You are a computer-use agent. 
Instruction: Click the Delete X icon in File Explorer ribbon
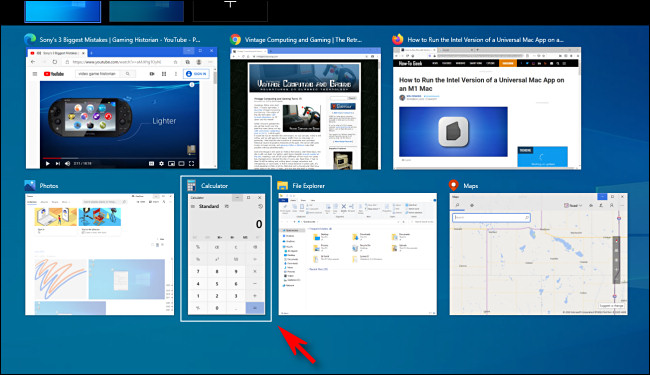344,207
